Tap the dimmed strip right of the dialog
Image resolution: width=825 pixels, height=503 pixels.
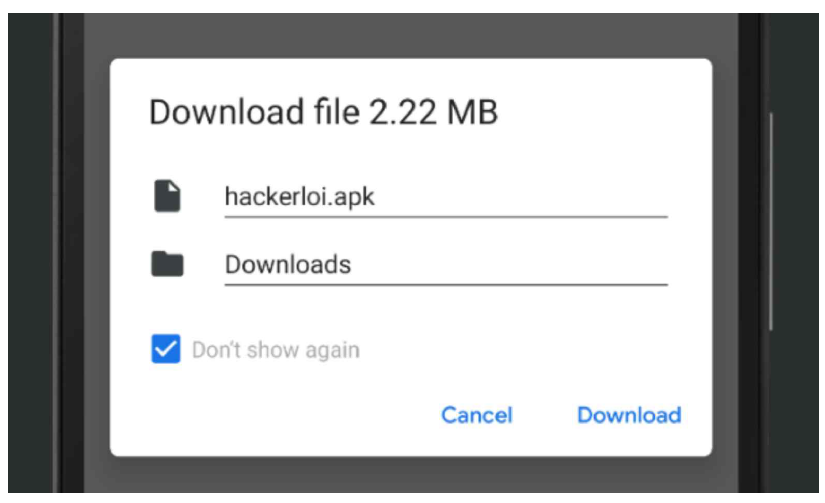pyautogui.click(x=725, y=250)
